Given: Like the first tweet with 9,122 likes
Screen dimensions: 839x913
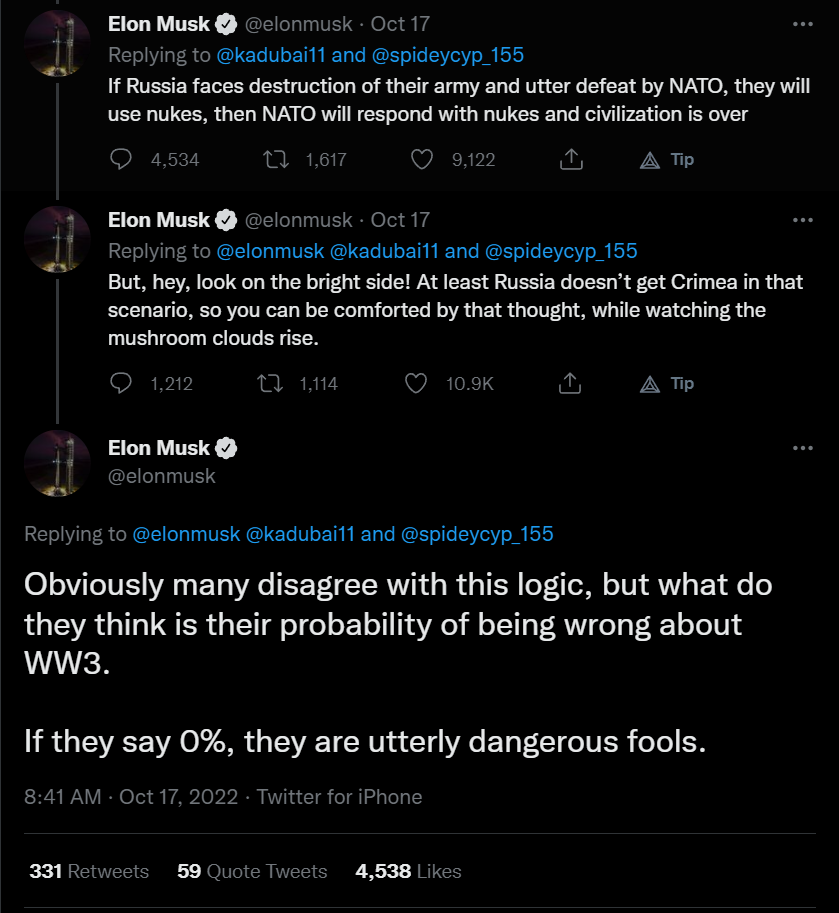Looking at the screenshot, I should pyautogui.click(x=422, y=159).
